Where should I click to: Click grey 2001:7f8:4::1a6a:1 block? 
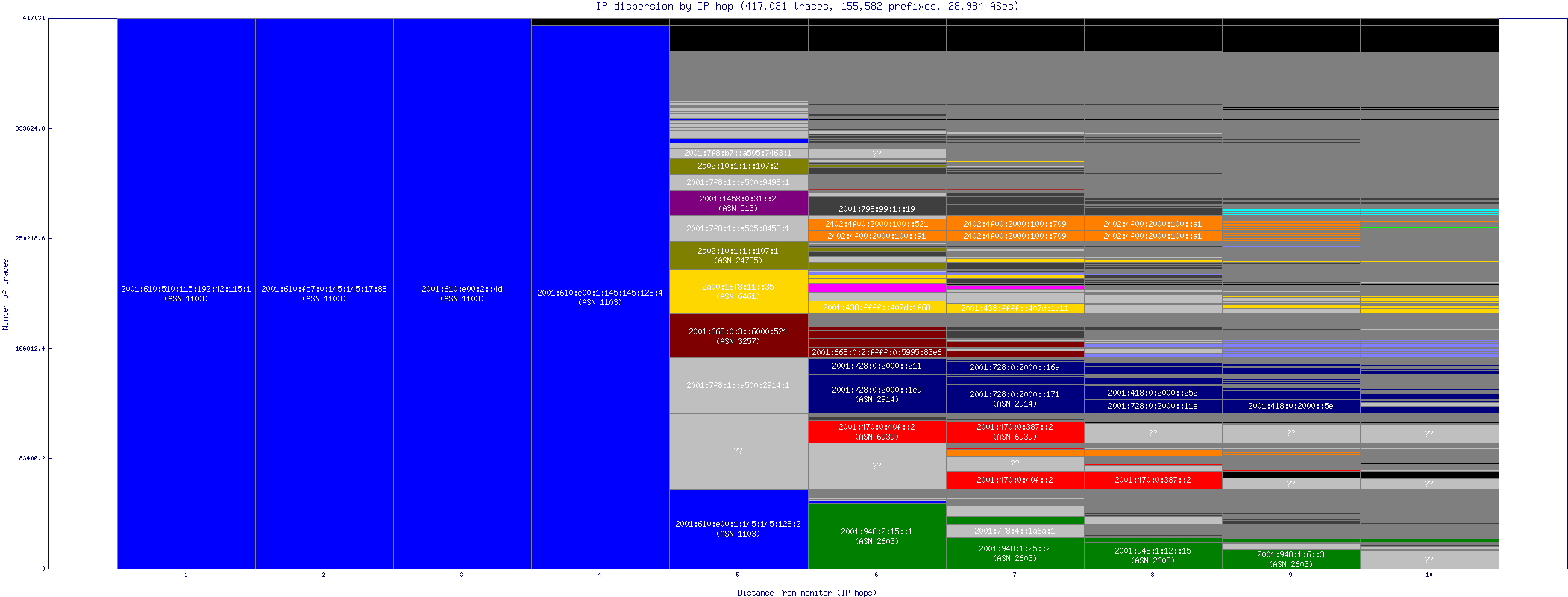(x=1015, y=531)
